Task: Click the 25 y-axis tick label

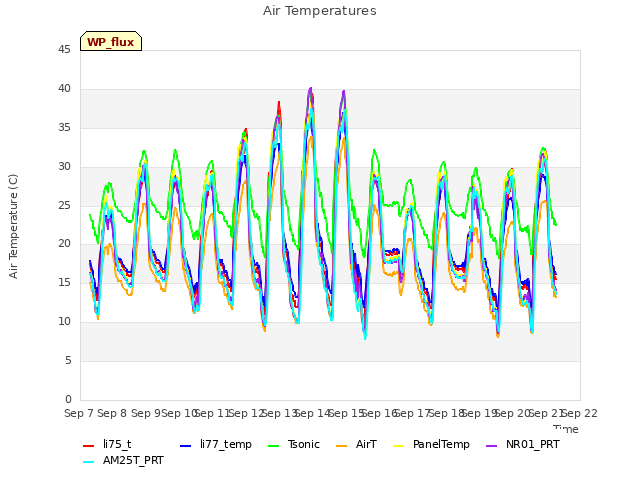Action: (x=64, y=205)
